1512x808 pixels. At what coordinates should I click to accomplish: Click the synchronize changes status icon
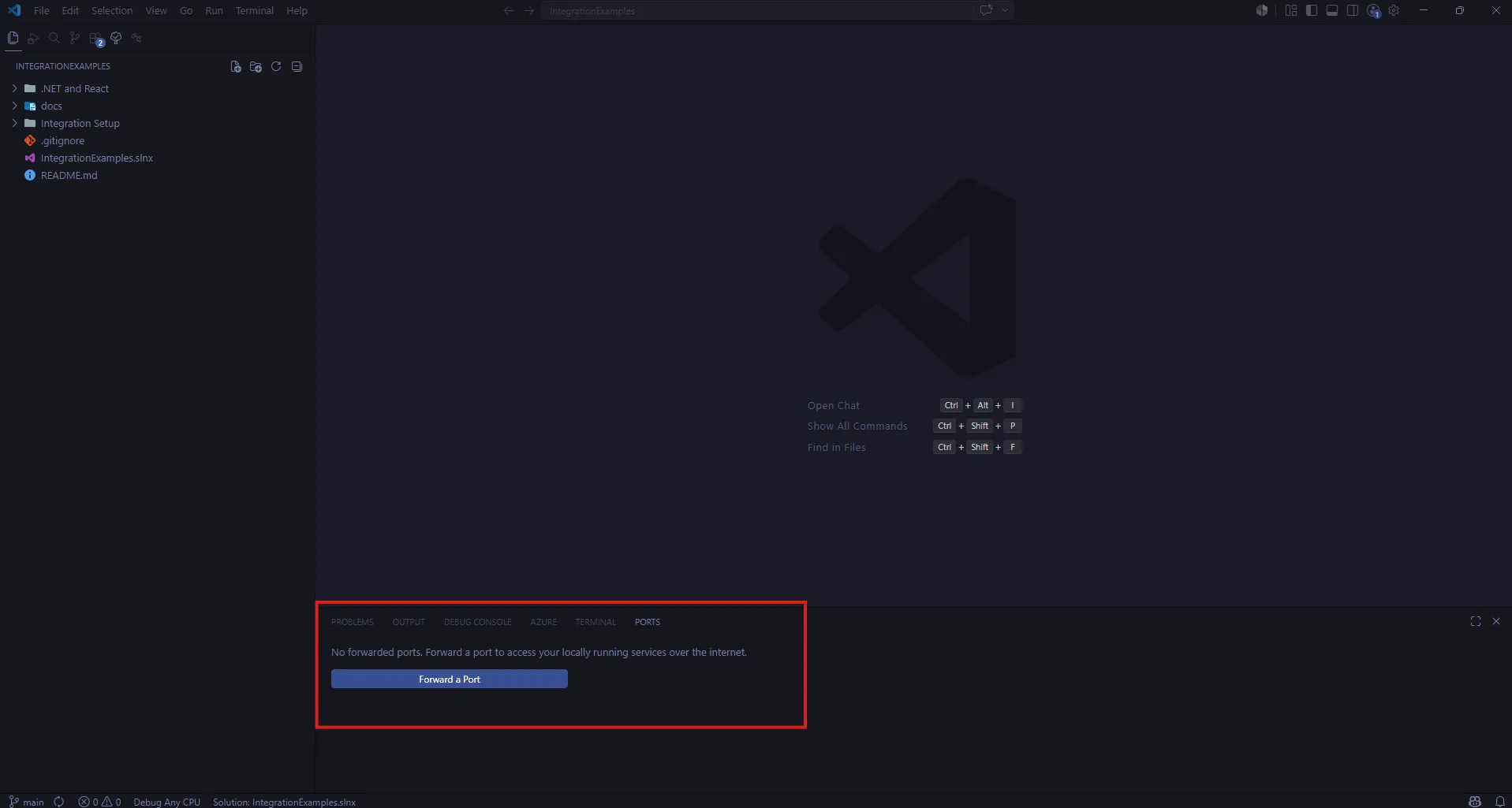coord(59,802)
